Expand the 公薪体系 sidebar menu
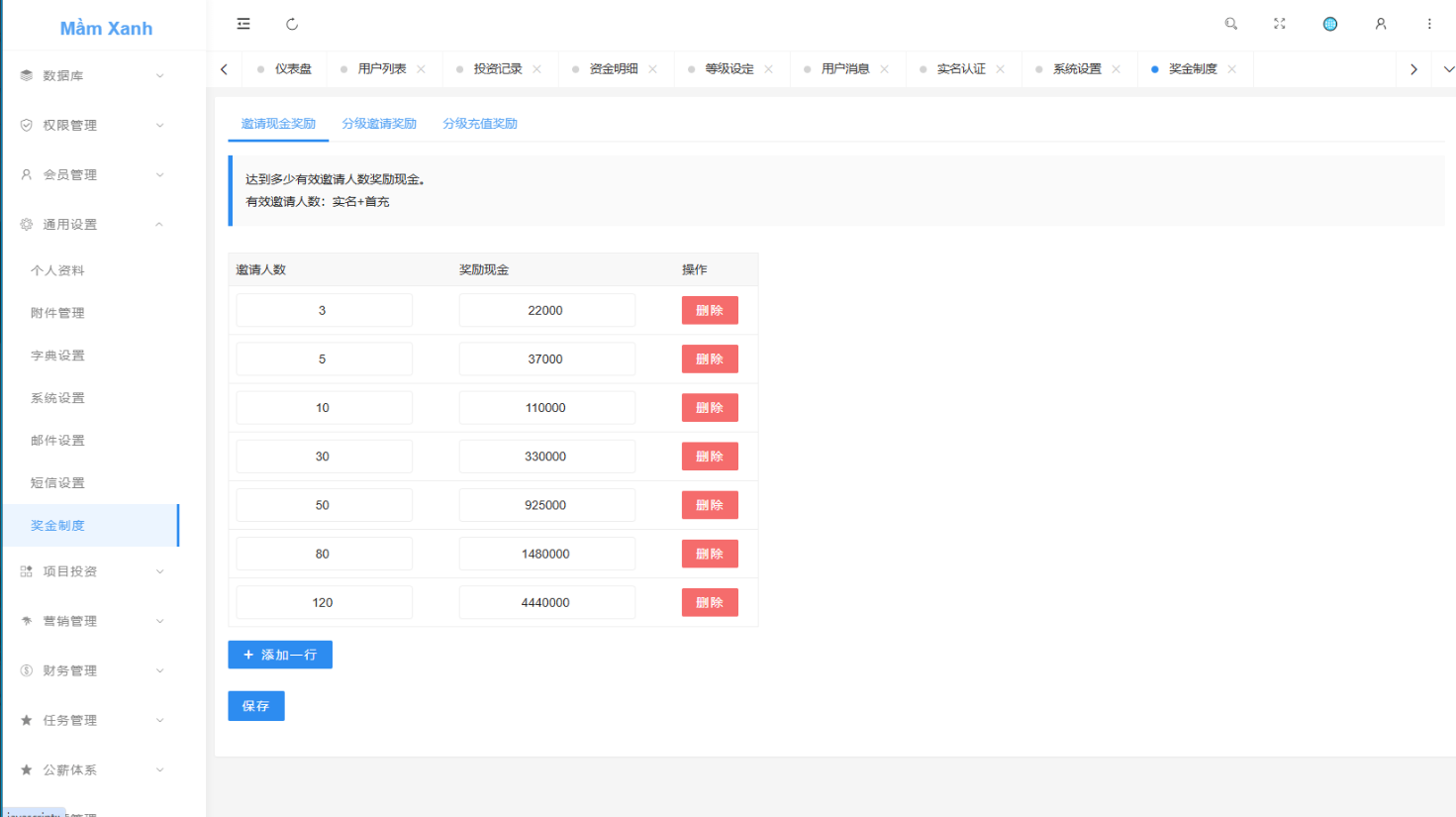 pyautogui.click(x=91, y=769)
